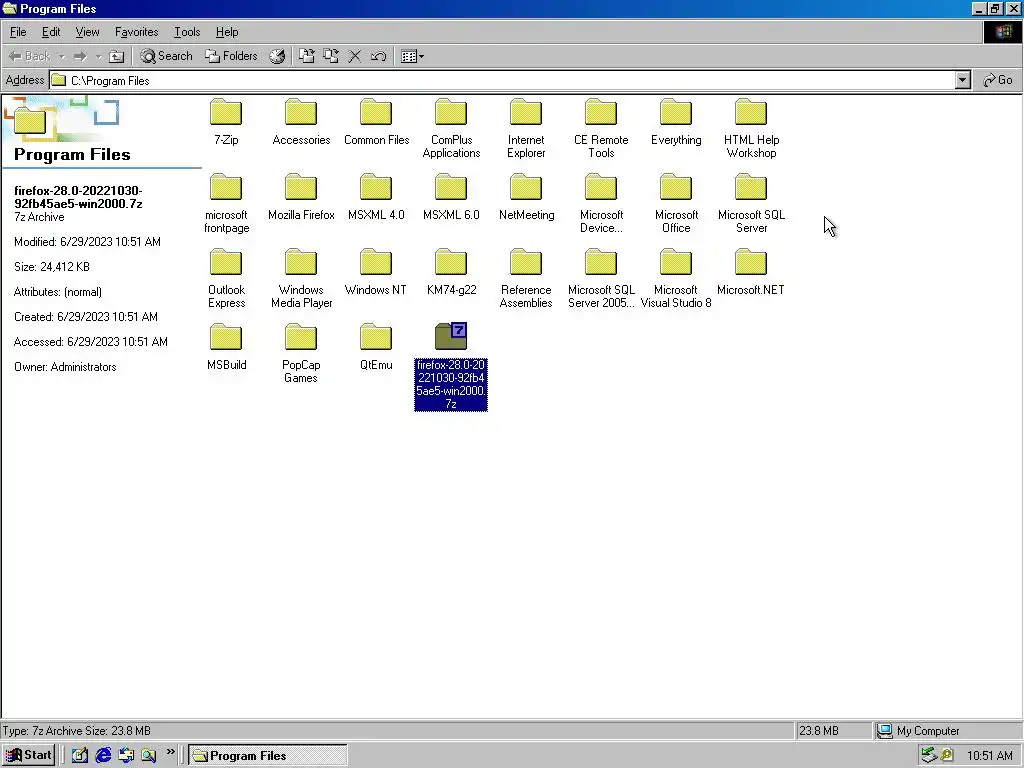
Task: Click the Program Files taskbar button
Action: (x=268, y=756)
